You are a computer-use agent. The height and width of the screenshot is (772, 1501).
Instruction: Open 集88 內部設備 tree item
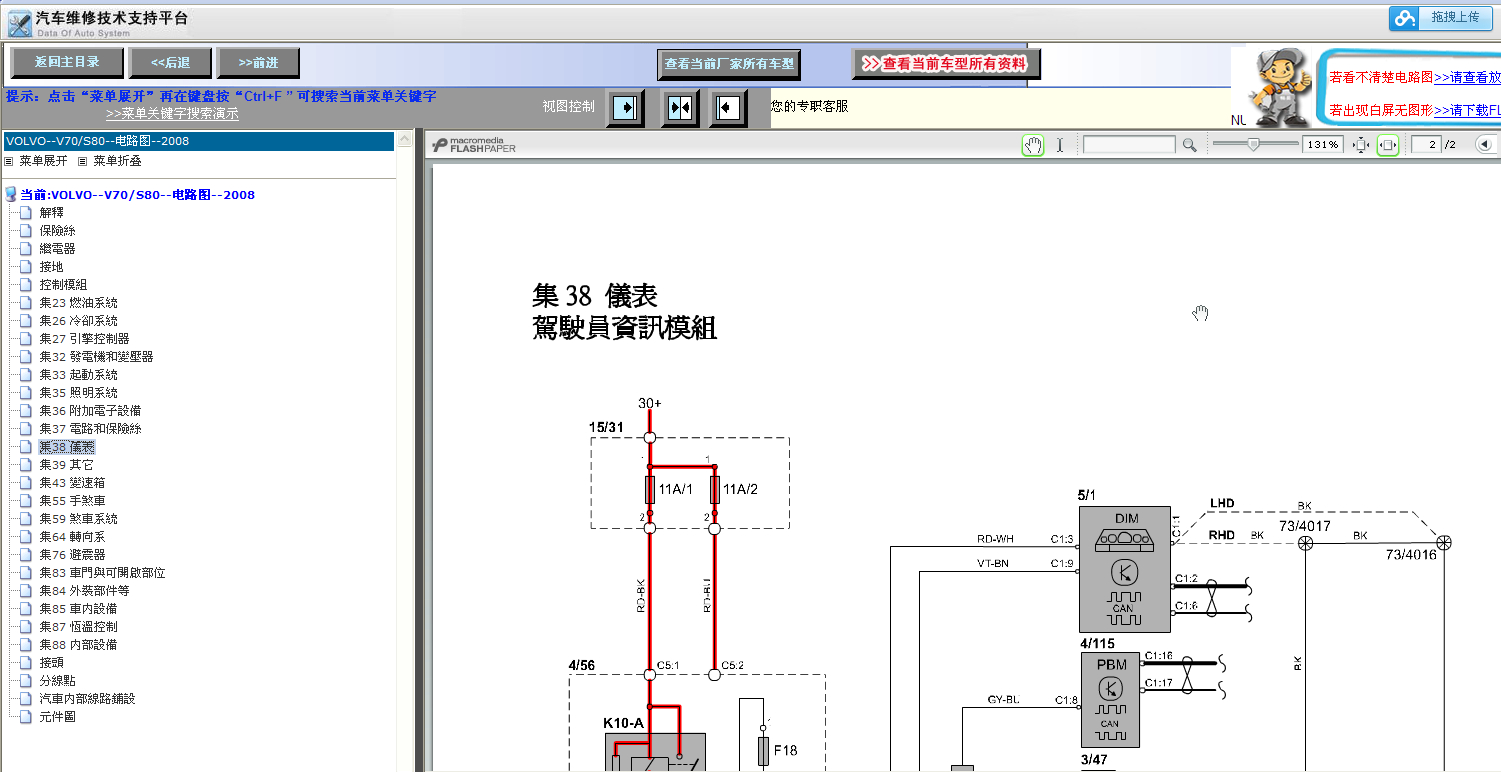pos(79,645)
